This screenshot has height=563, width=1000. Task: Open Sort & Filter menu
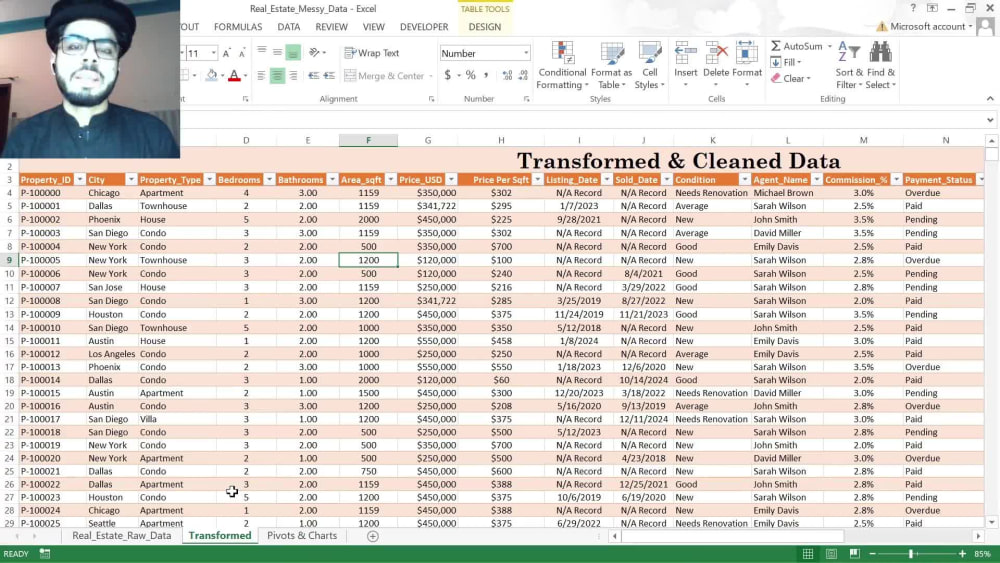coord(849,66)
